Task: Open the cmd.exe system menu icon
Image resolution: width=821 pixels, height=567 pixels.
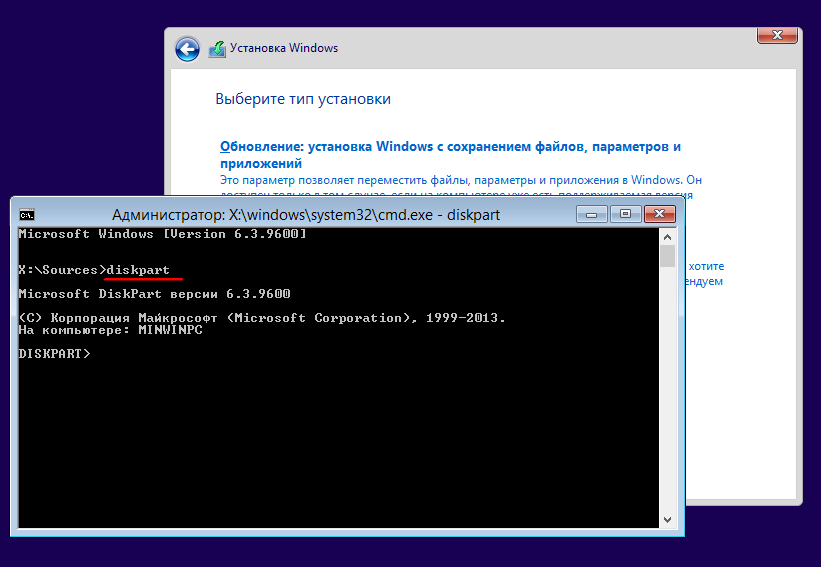Action: (x=27, y=215)
